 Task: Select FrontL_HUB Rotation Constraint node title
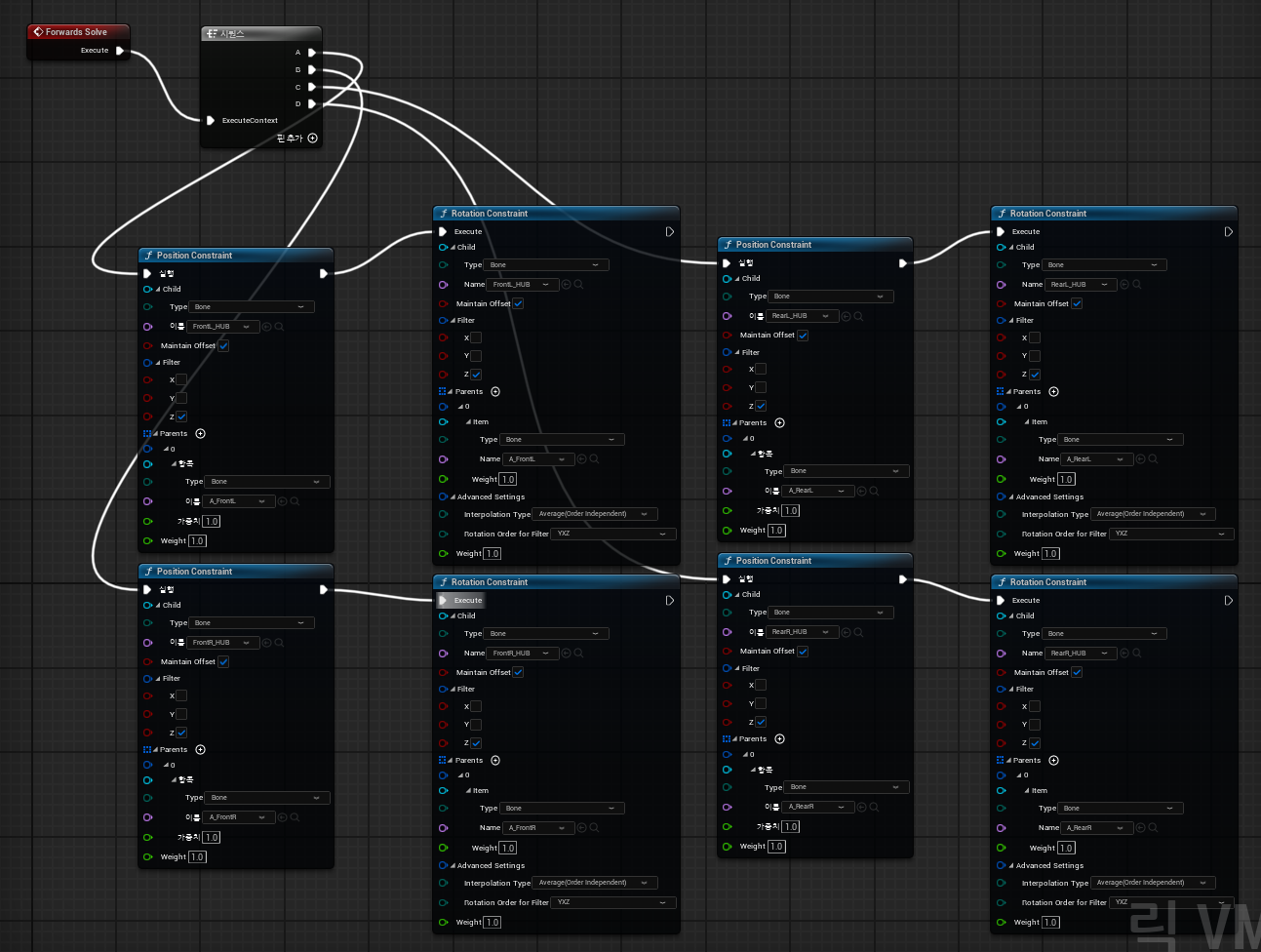[x=490, y=214]
